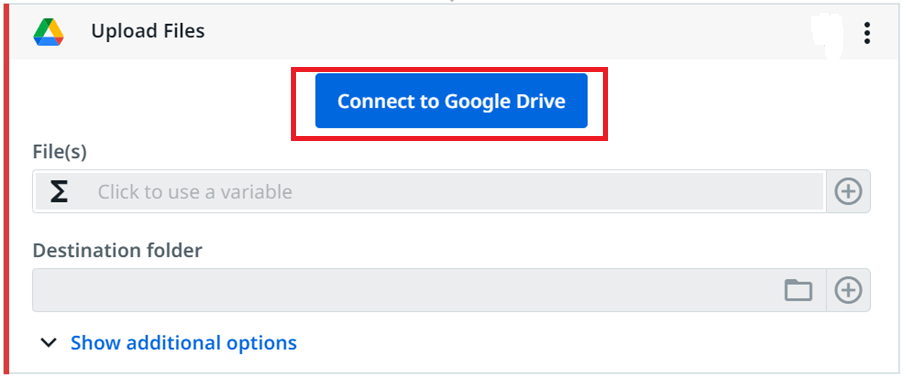Focus the 'Click to use a variable' field
This screenshot has height=377, width=903.
point(429,191)
